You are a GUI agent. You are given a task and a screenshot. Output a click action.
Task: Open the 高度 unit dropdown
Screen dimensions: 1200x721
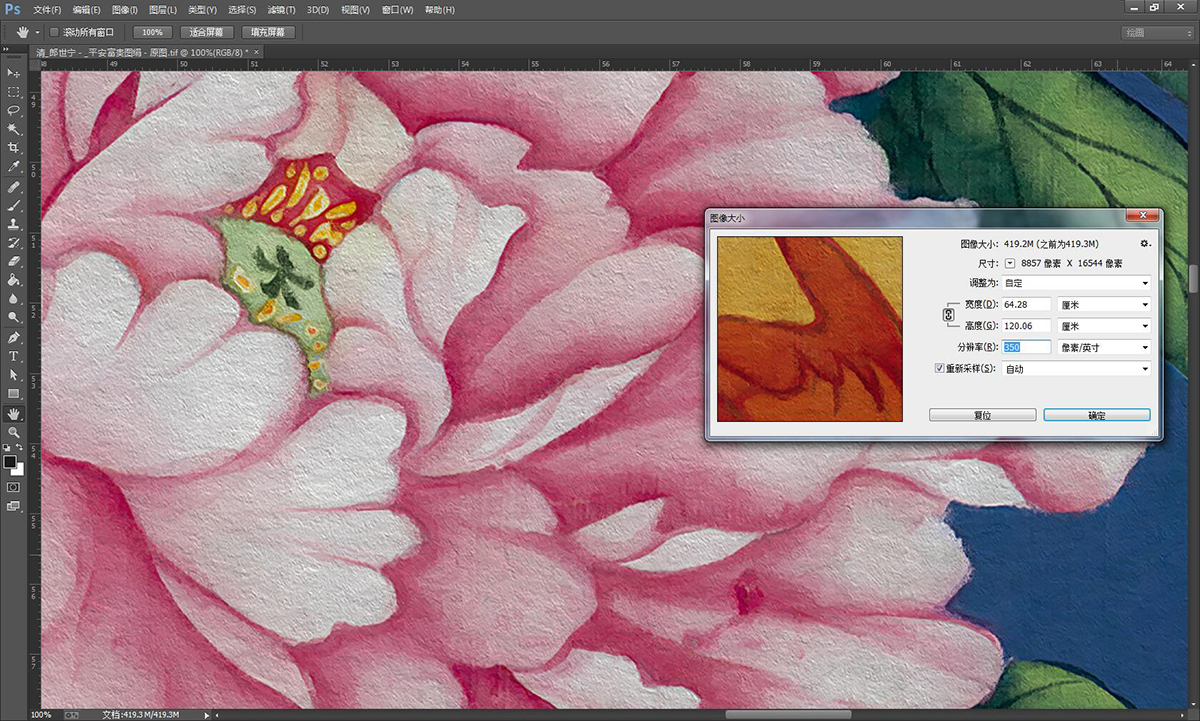click(x=1104, y=326)
